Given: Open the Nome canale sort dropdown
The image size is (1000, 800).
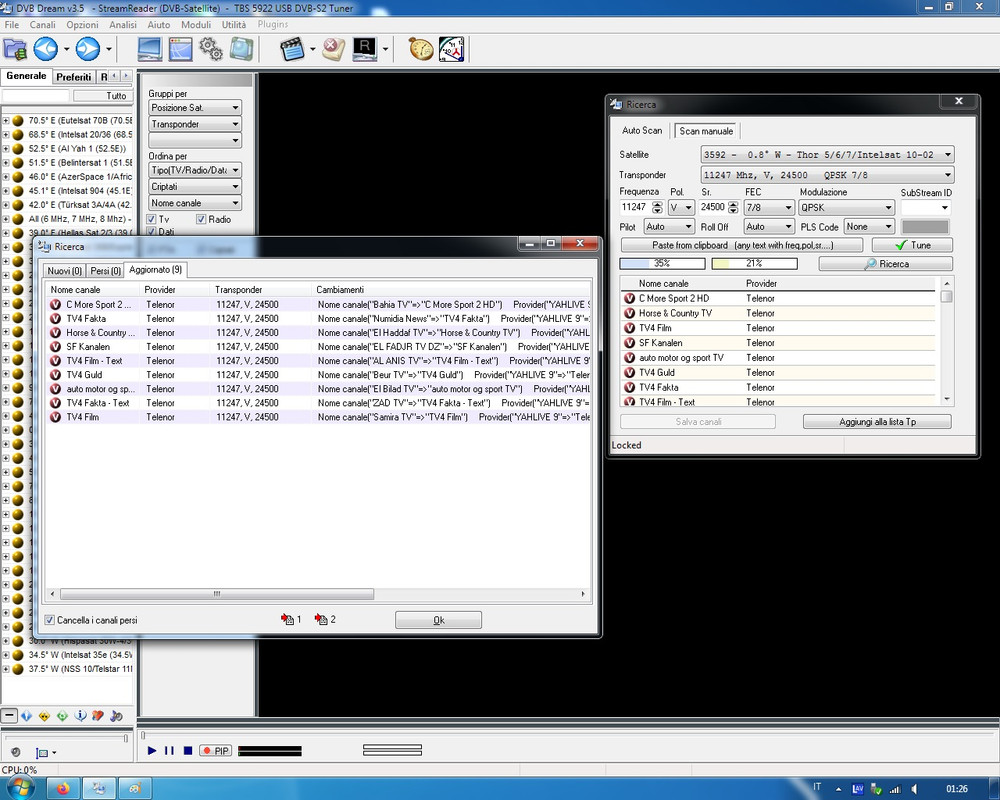Looking at the screenshot, I should pyautogui.click(x=195, y=203).
